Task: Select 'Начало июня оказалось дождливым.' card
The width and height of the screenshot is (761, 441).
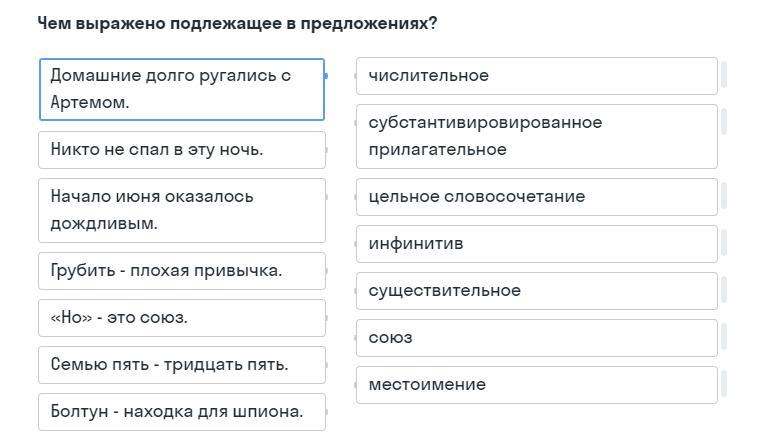Action: (x=182, y=211)
